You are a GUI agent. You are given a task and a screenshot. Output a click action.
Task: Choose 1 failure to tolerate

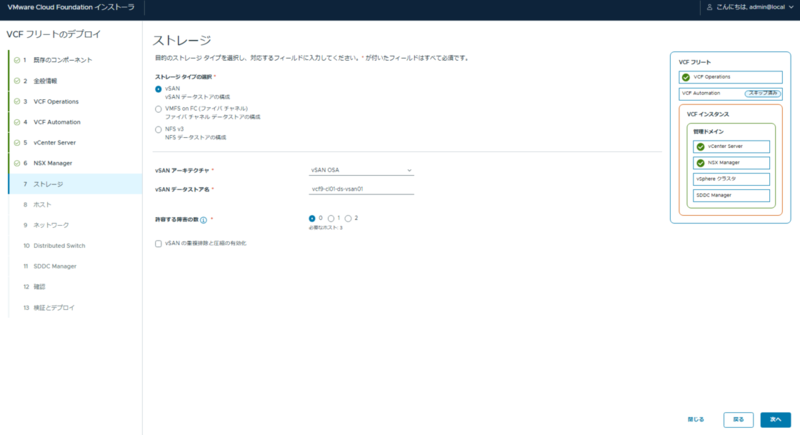click(331, 218)
